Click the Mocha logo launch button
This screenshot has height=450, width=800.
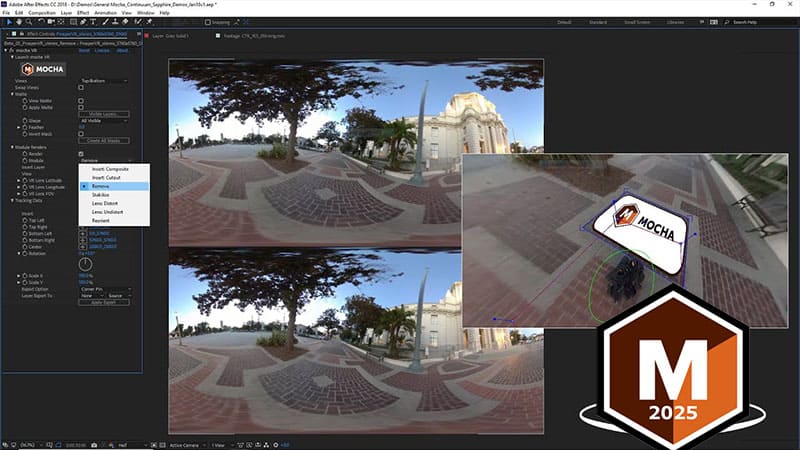(x=43, y=69)
